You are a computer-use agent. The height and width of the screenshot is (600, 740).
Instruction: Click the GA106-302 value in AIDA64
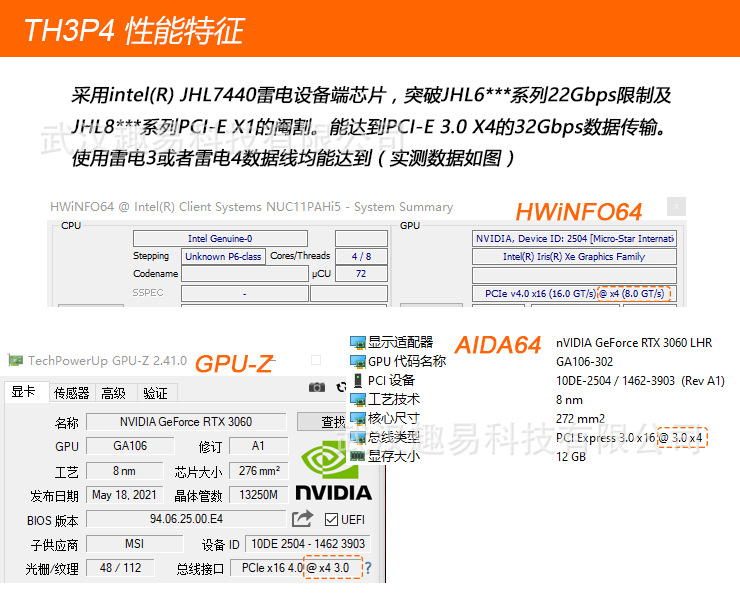coord(584,362)
